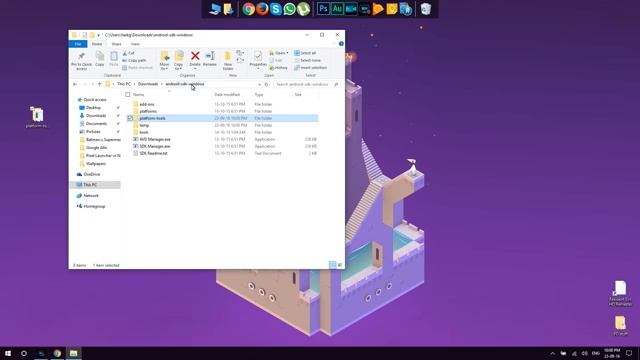The image size is (640, 360).
Task: Open Photoshop from the top dock
Action: coord(323,9)
